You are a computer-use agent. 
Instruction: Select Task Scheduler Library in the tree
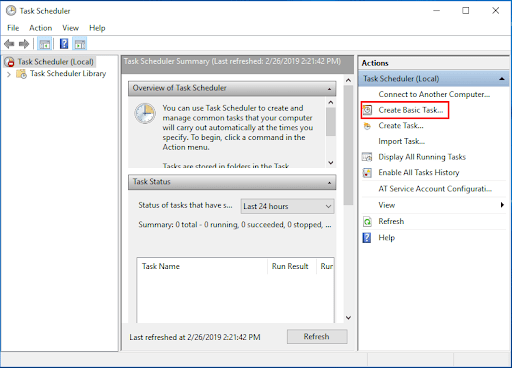68,74
